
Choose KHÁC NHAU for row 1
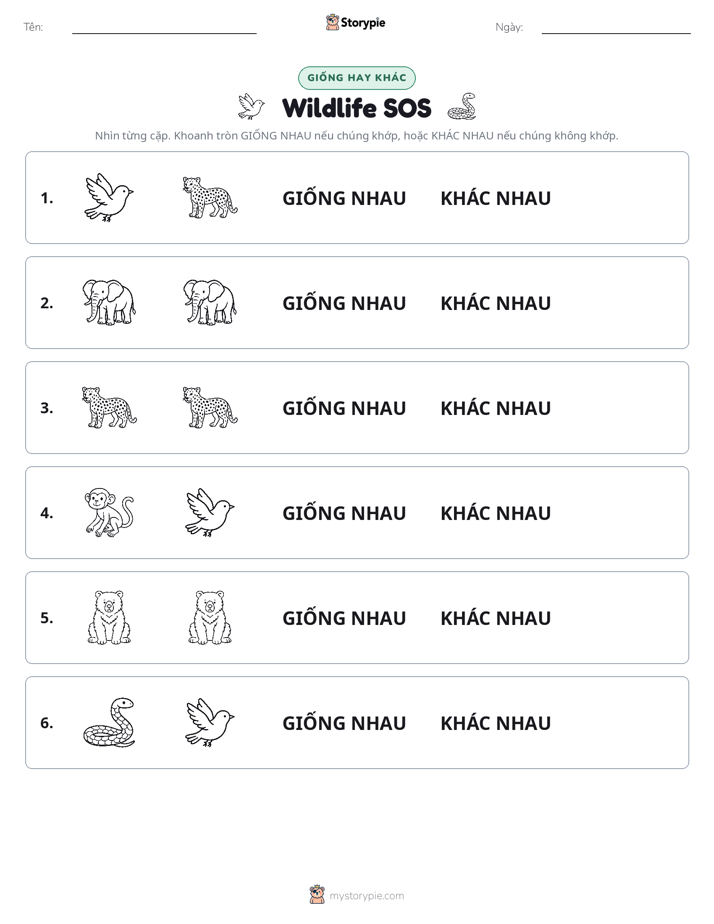click(495, 198)
